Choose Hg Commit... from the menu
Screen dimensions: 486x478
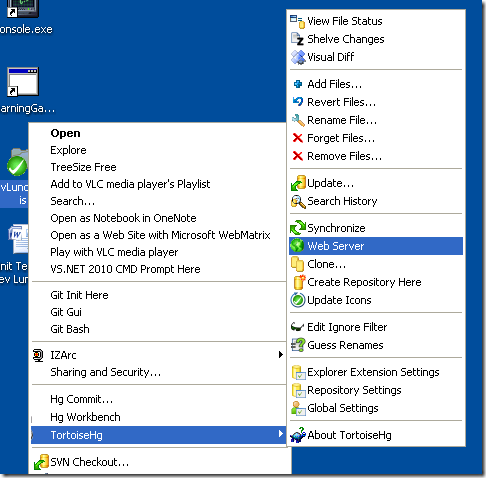coord(82,399)
